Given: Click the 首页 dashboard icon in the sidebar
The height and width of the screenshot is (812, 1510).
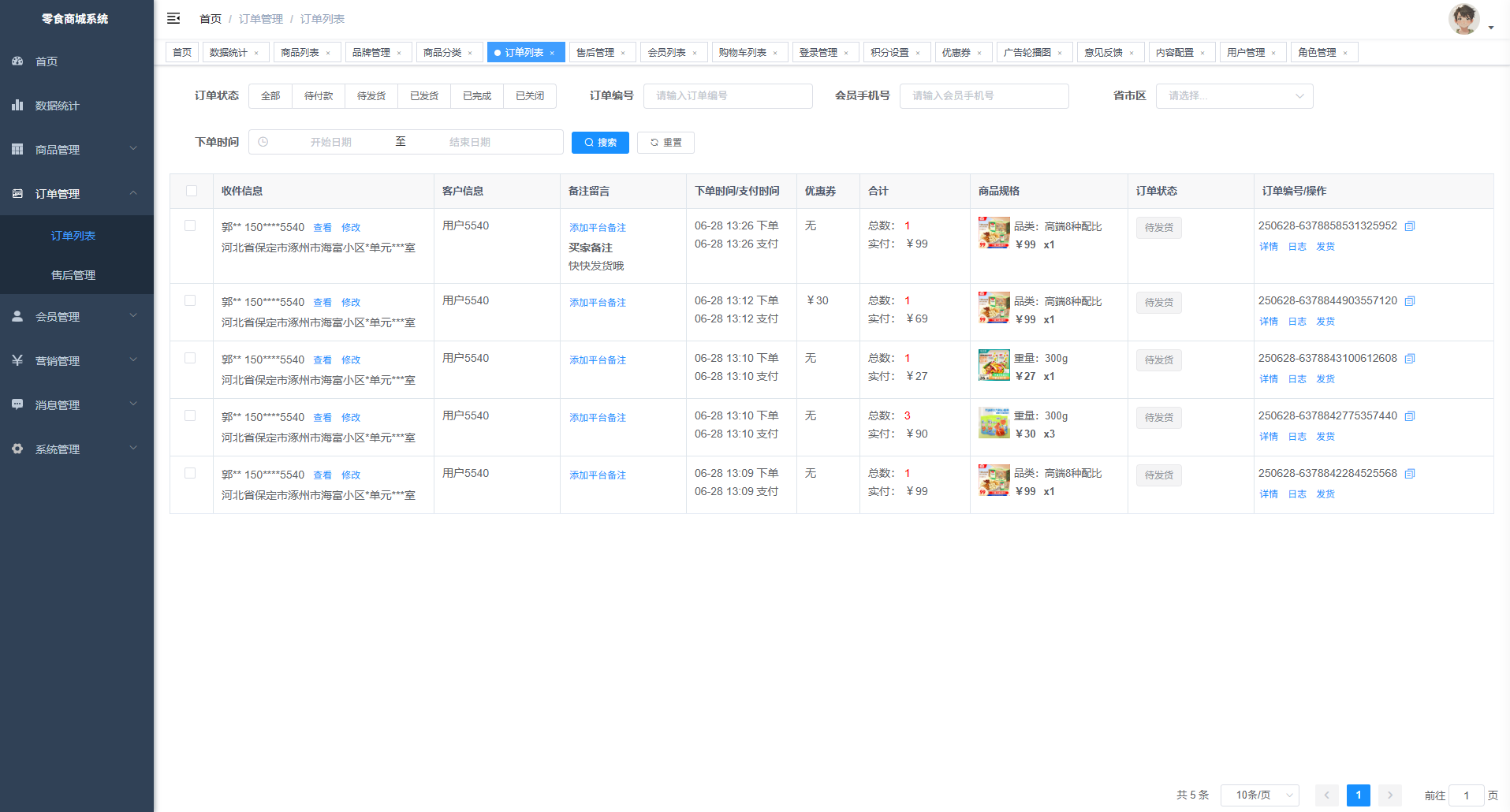Looking at the screenshot, I should [x=17, y=61].
